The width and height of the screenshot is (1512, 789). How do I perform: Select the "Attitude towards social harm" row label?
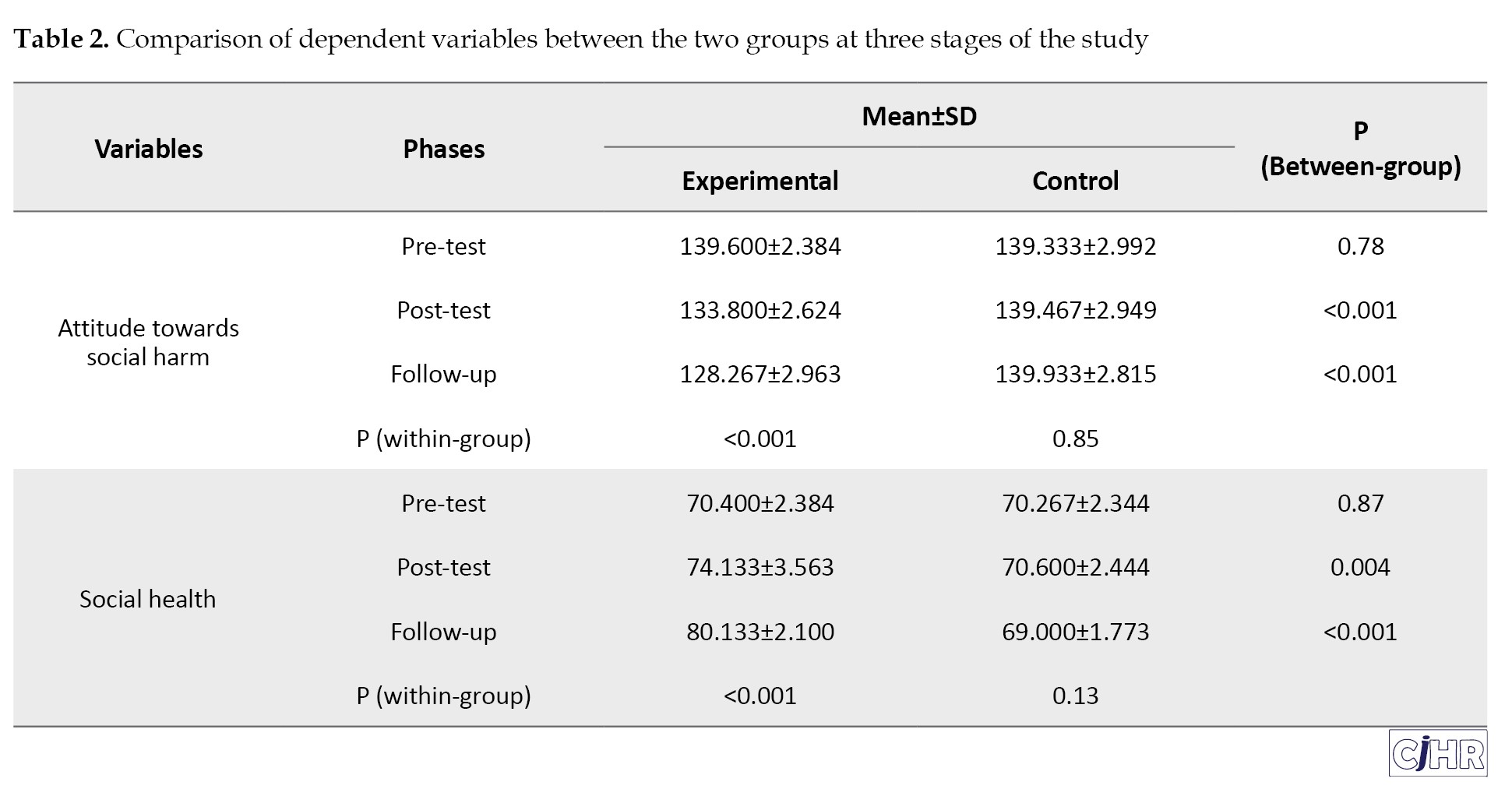point(148,342)
